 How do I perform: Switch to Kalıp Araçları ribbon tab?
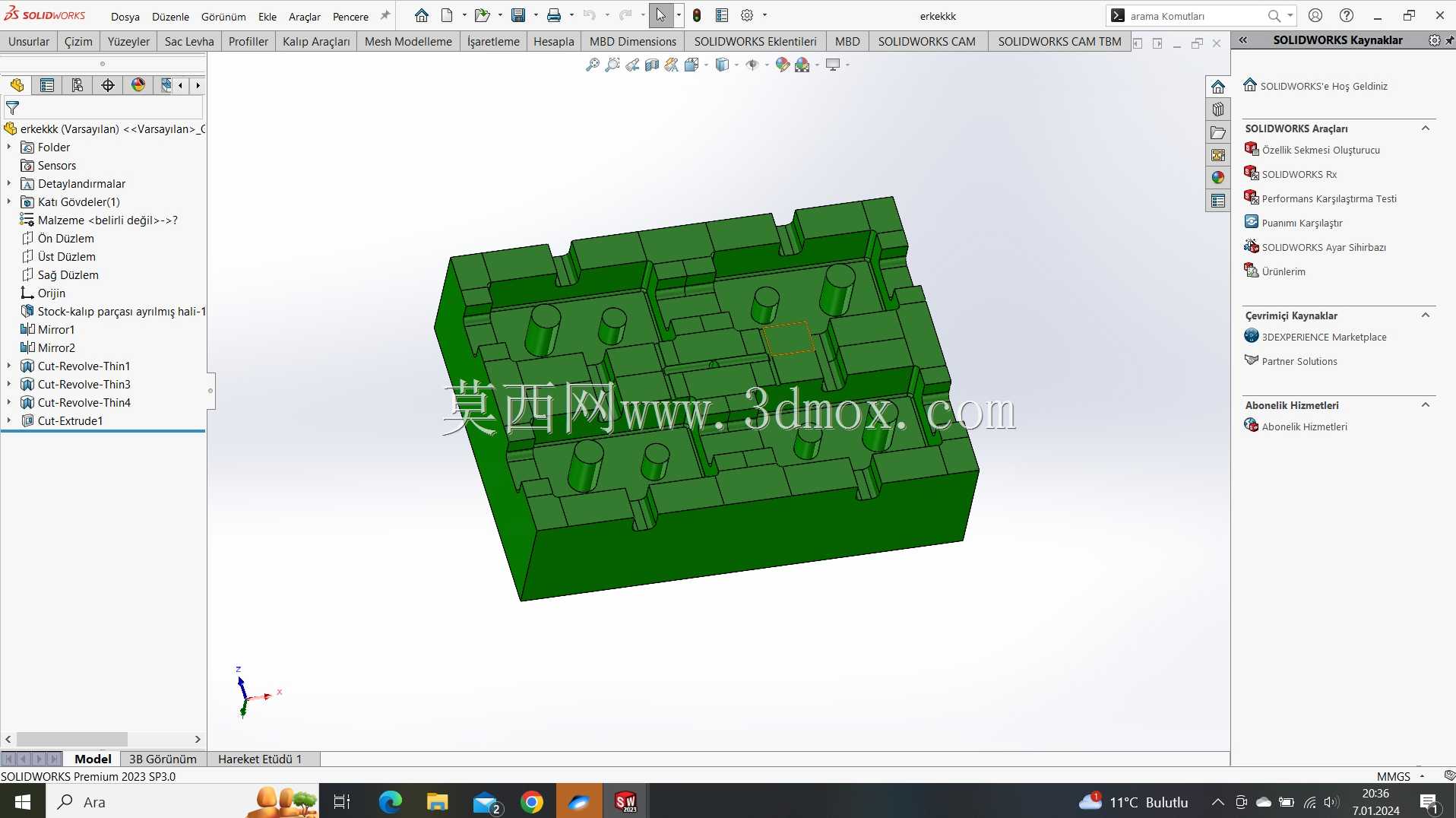pos(316,41)
